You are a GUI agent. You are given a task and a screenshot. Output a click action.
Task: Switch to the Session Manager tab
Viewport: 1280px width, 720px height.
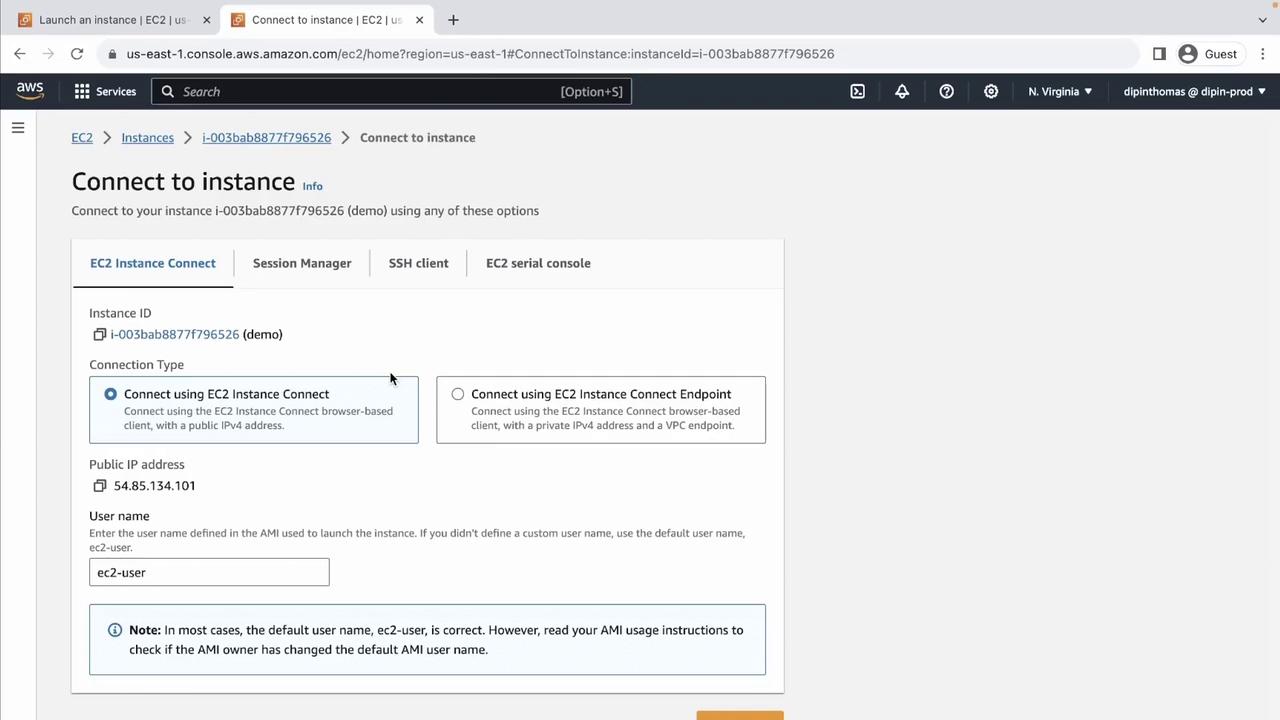pyautogui.click(x=302, y=263)
